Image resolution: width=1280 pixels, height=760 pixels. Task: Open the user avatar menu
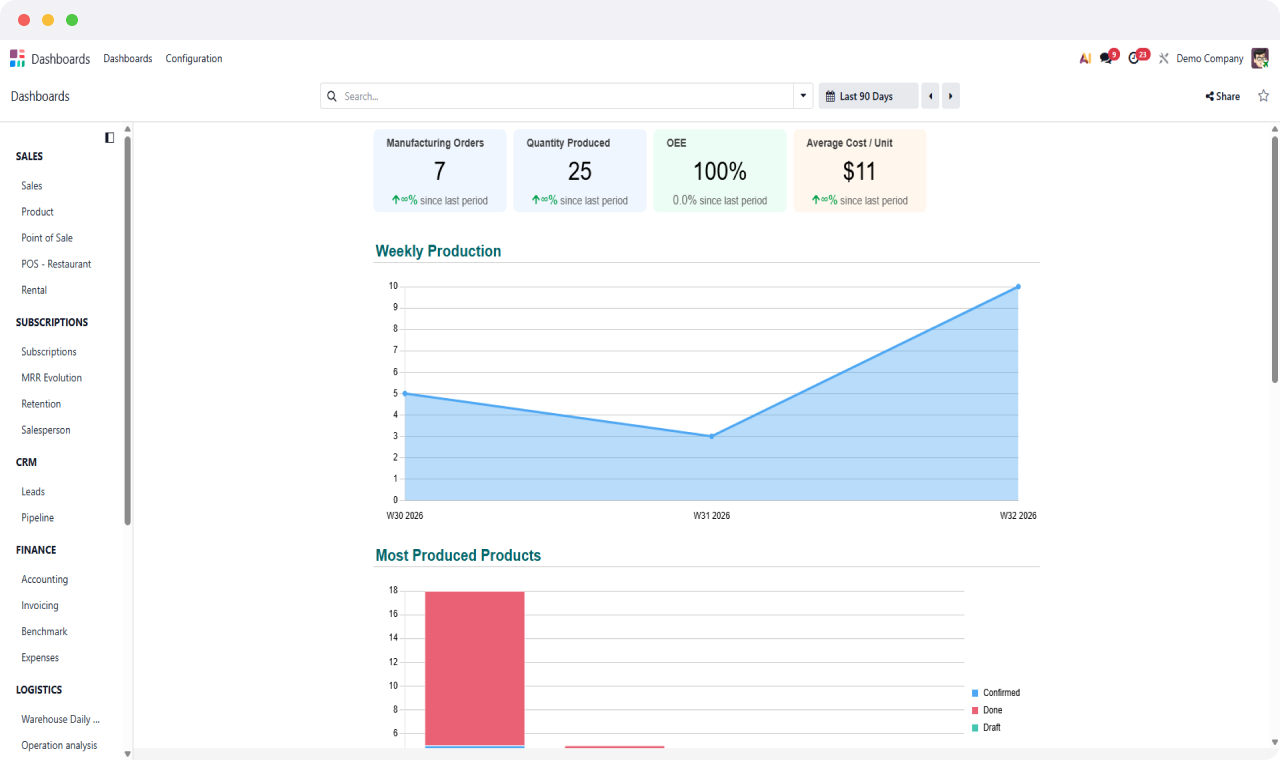point(1260,58)
